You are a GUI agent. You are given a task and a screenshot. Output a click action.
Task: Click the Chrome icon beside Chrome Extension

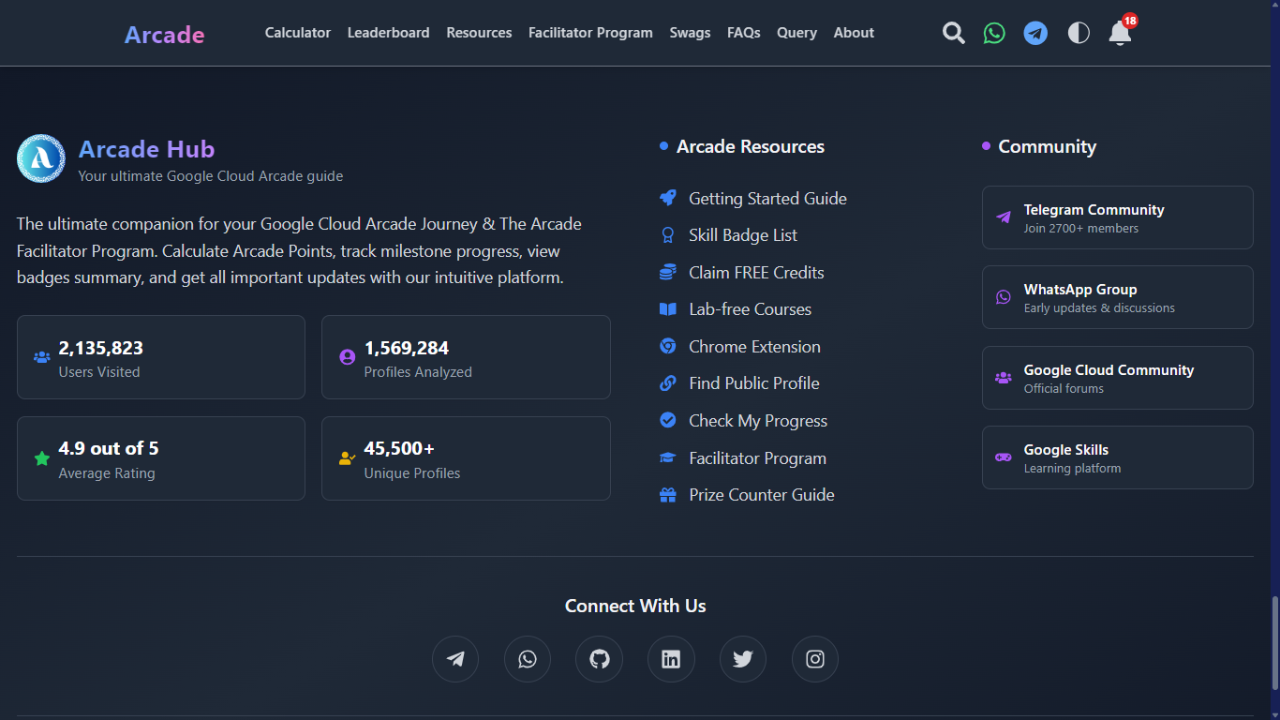668,346
